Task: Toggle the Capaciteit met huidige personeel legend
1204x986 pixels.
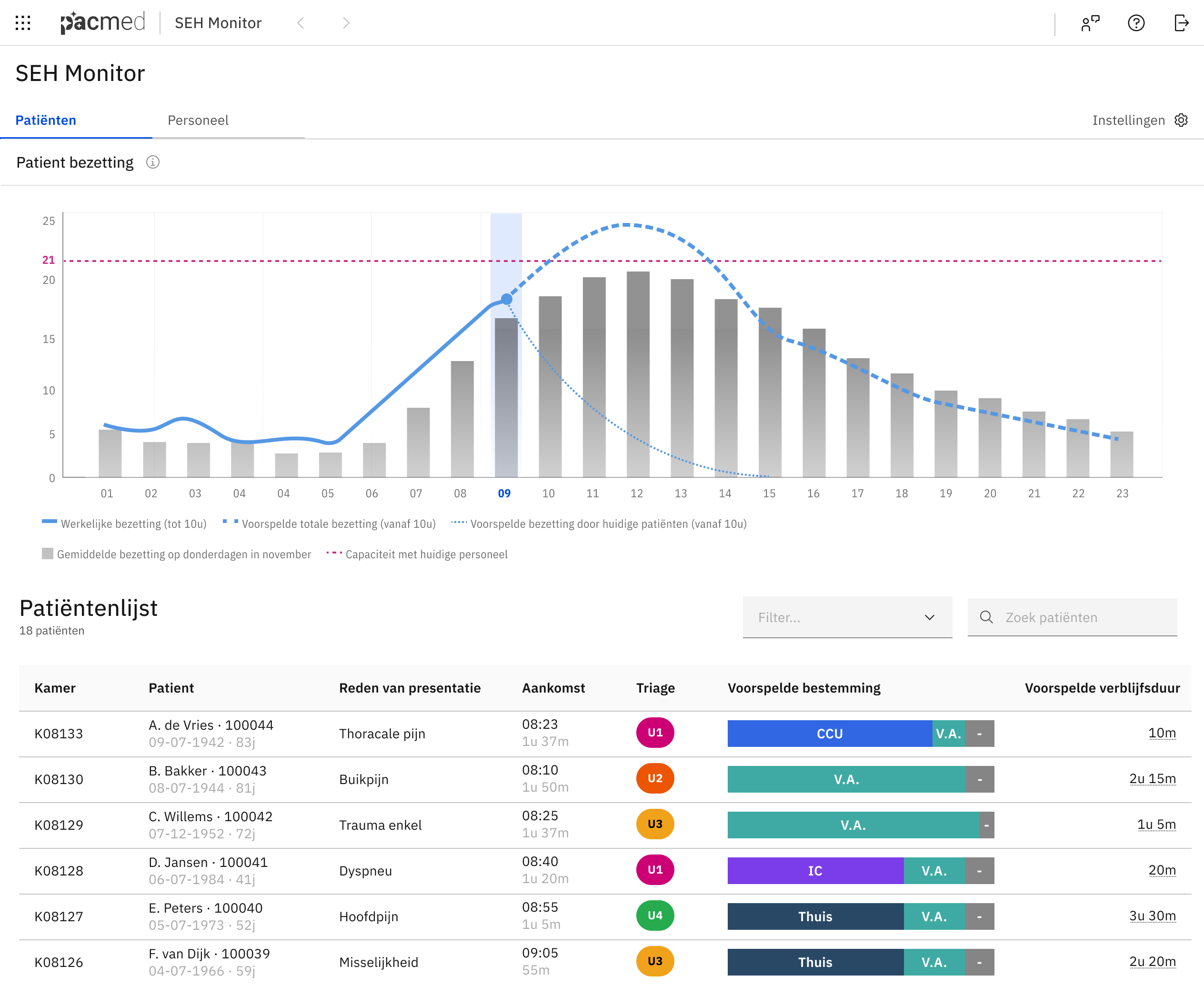Action: pos(426,554)
